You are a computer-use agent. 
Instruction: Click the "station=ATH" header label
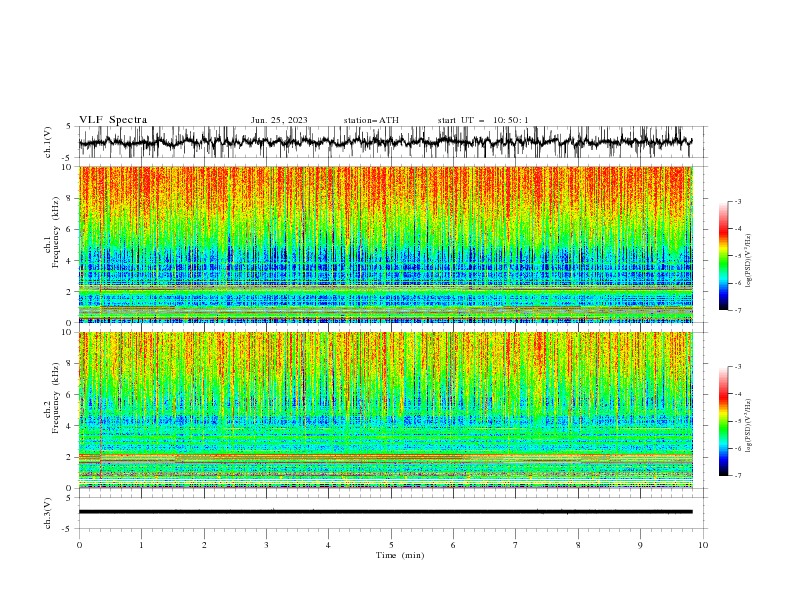coord(371,120)
